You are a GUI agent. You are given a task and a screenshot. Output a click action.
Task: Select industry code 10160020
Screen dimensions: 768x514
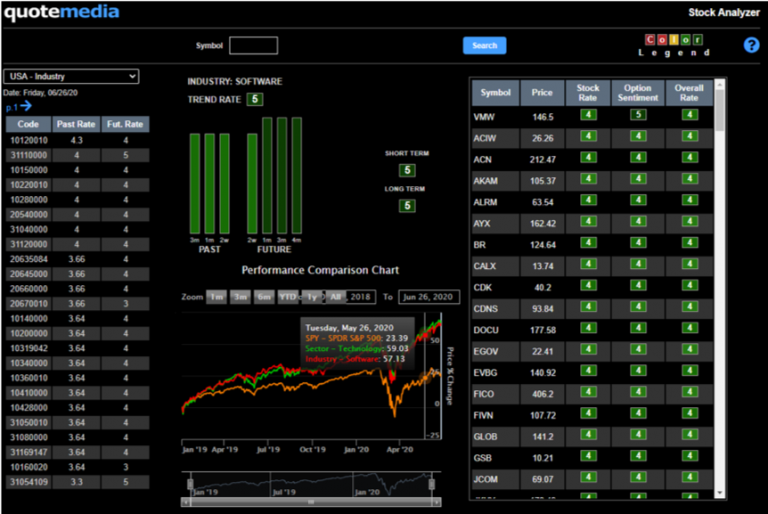tap(29, 467)
